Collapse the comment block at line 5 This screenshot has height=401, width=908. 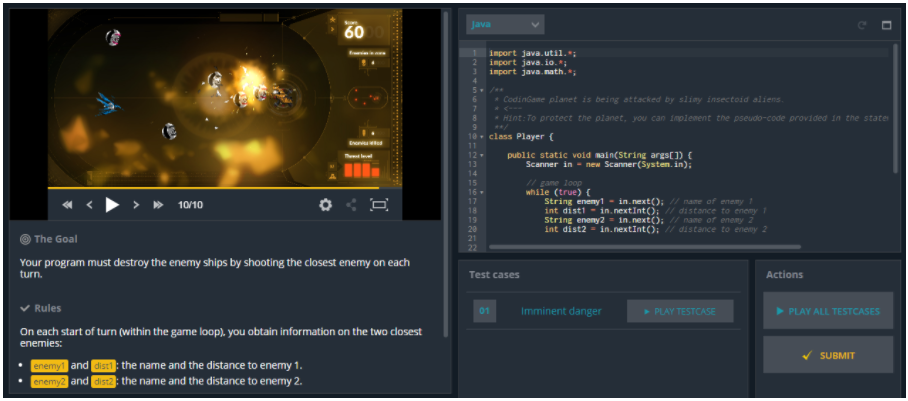click(482, 90)
